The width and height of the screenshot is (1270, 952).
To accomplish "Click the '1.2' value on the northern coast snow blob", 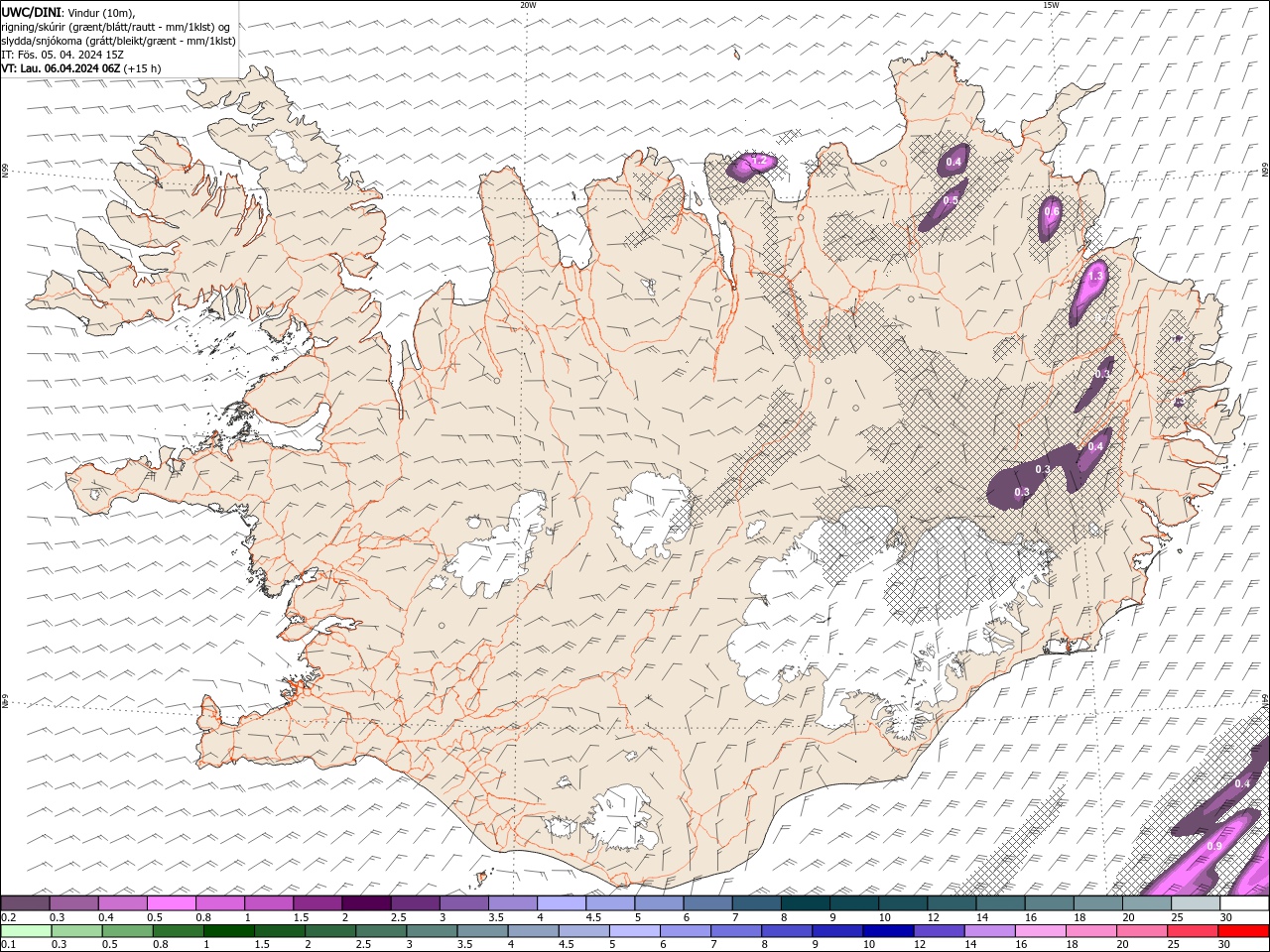I will pos(759,161).
